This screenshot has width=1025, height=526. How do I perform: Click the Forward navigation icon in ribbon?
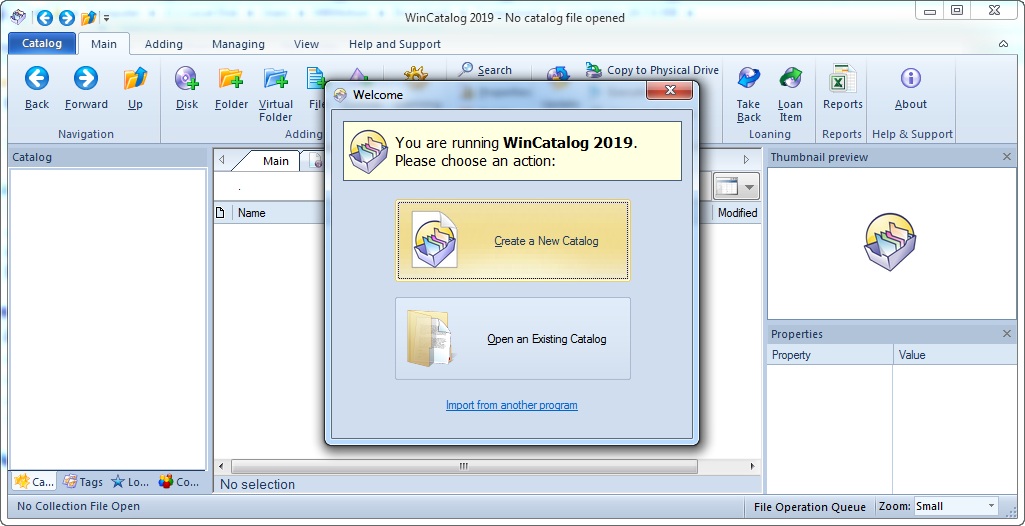[x=86, y=78]
